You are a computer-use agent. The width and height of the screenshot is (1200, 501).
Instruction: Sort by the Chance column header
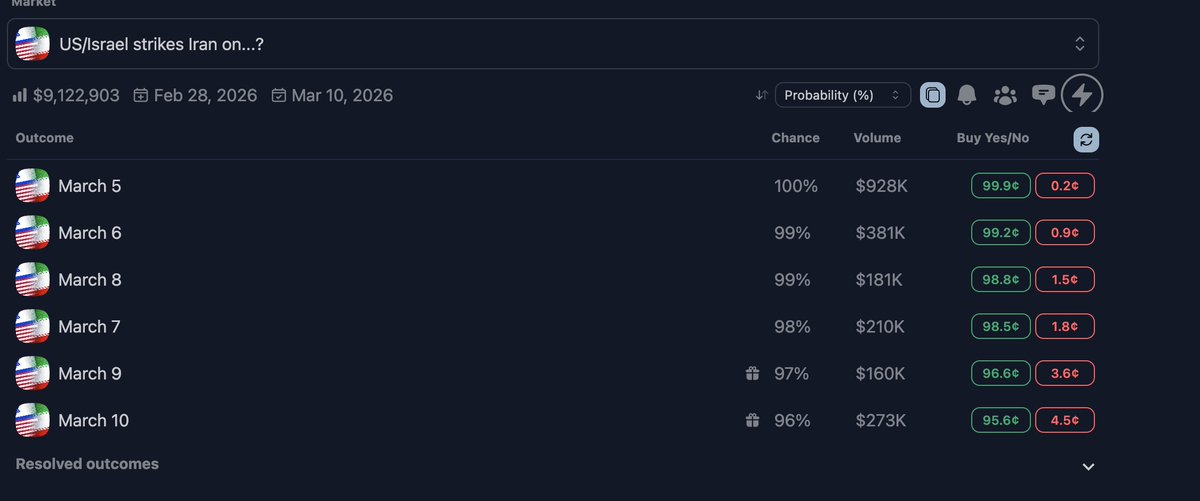tap(795, 138)
